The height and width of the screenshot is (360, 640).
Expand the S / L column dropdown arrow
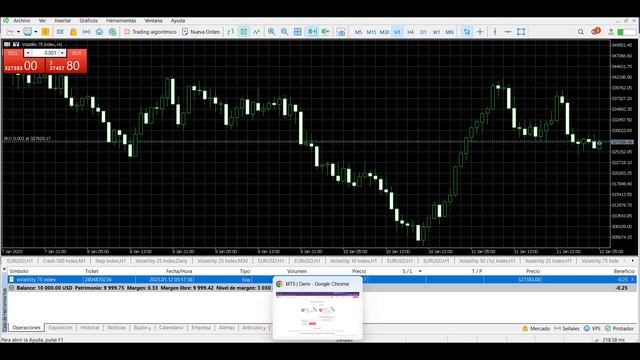(420, 271)
